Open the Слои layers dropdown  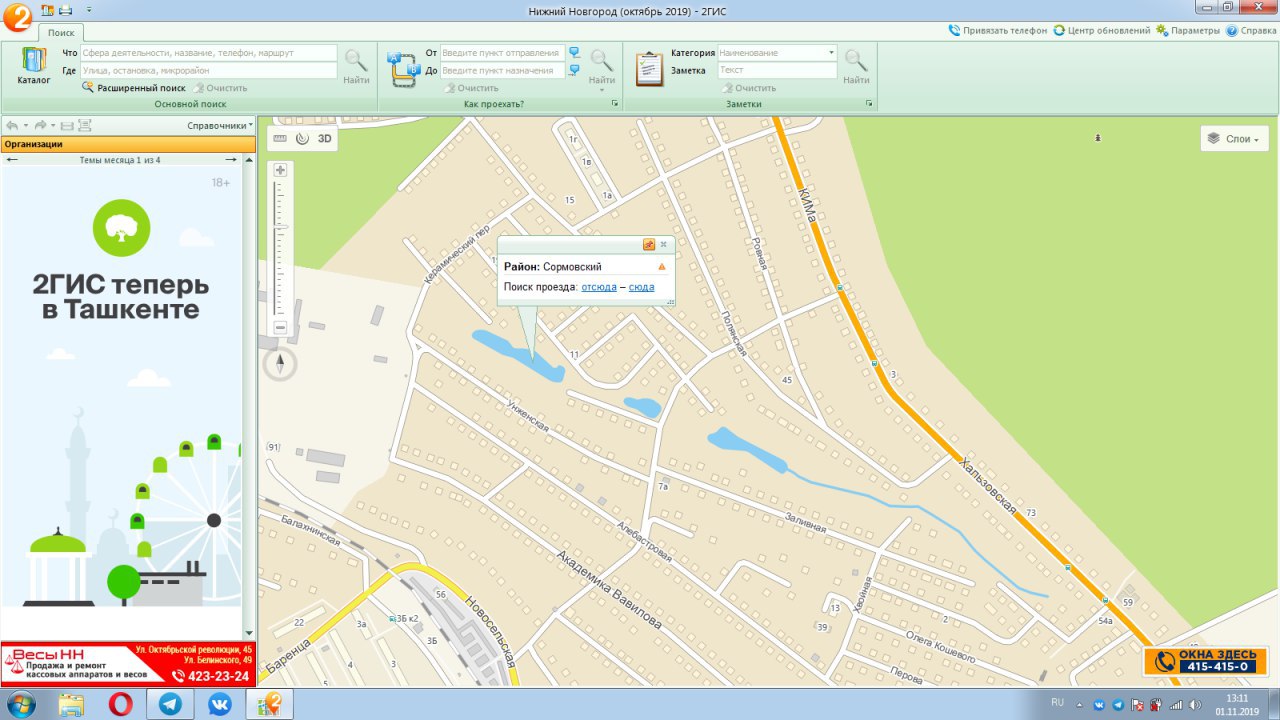(1235, 139)
